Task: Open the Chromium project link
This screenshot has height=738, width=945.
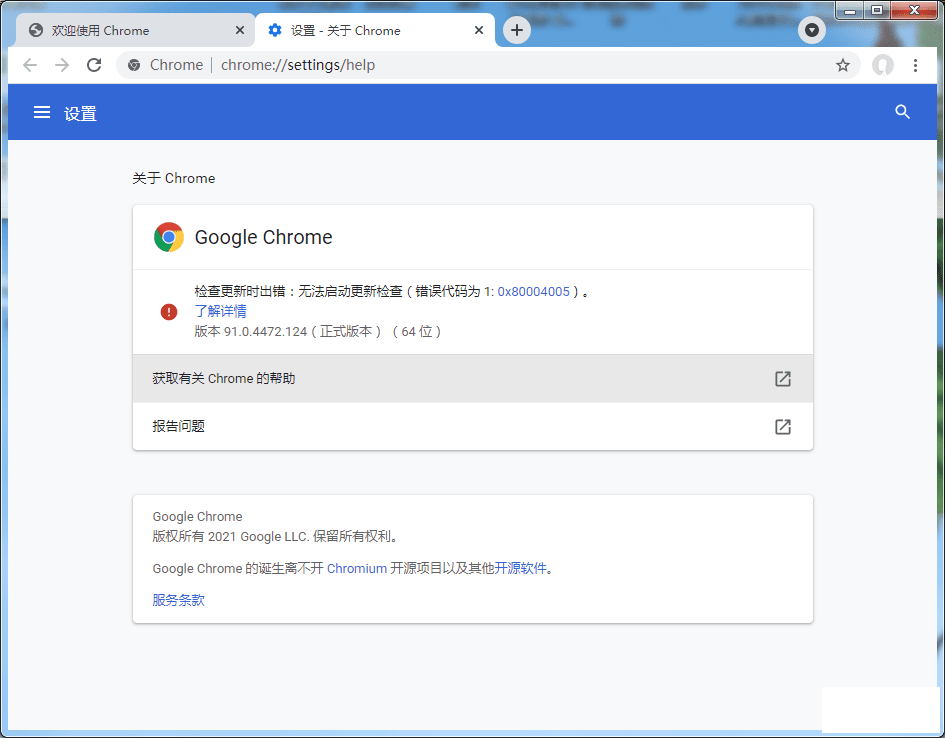Action: 356,568
